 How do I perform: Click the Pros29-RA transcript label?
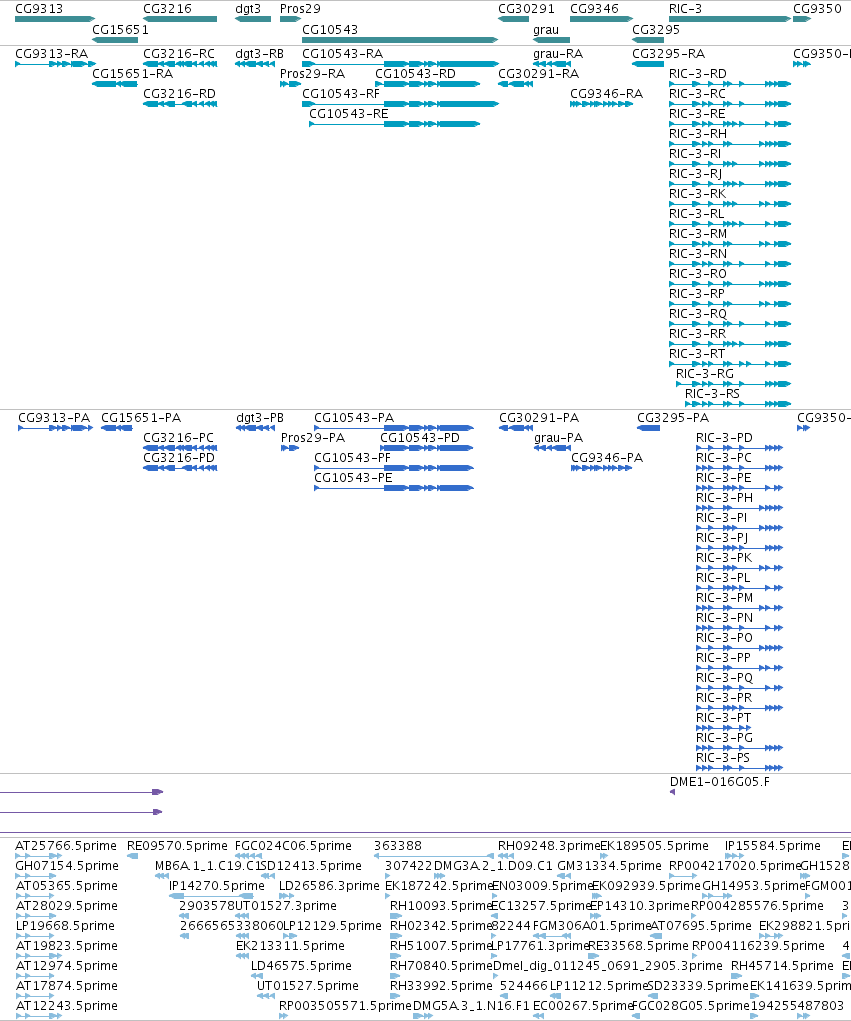pyautogui.click(x=313, y=74)
